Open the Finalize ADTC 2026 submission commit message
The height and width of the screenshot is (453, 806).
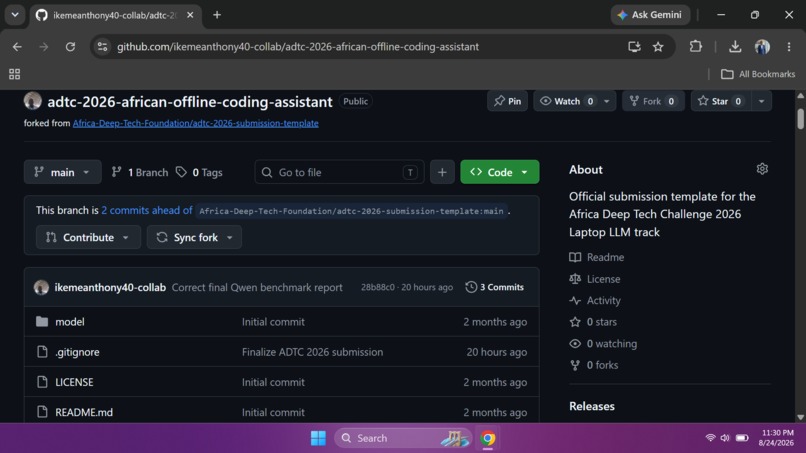coord(313,352)
